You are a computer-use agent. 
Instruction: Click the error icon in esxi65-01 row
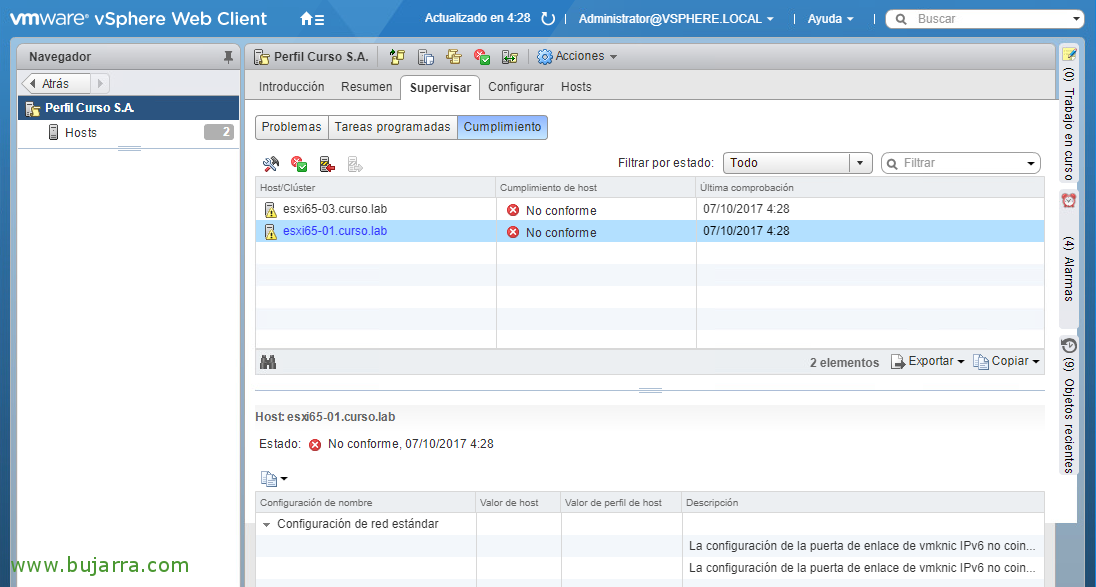click(513, 232)
